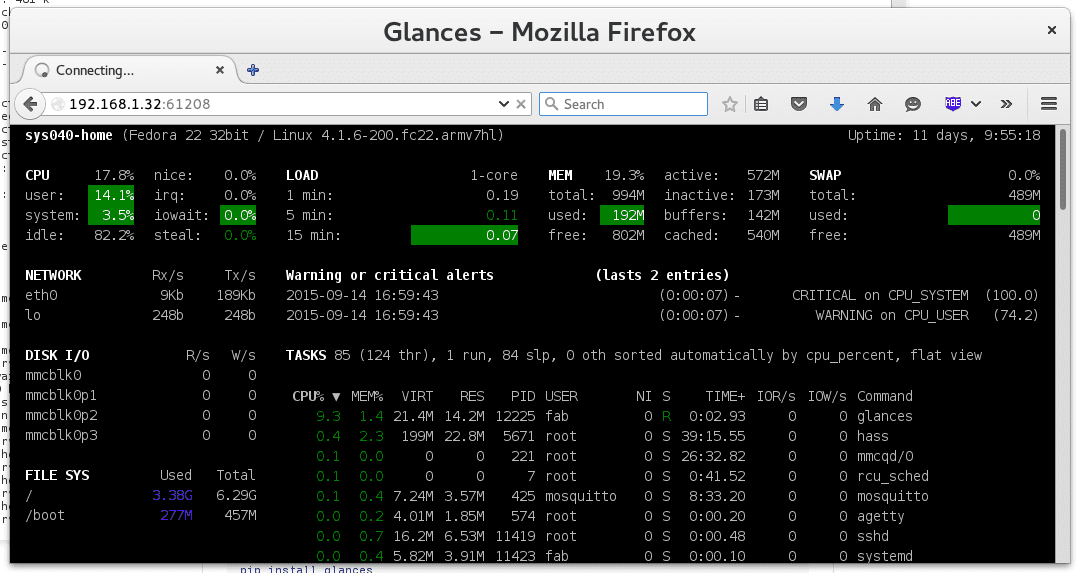Expand the toolbar overflow chevron

click(1006, 104)
